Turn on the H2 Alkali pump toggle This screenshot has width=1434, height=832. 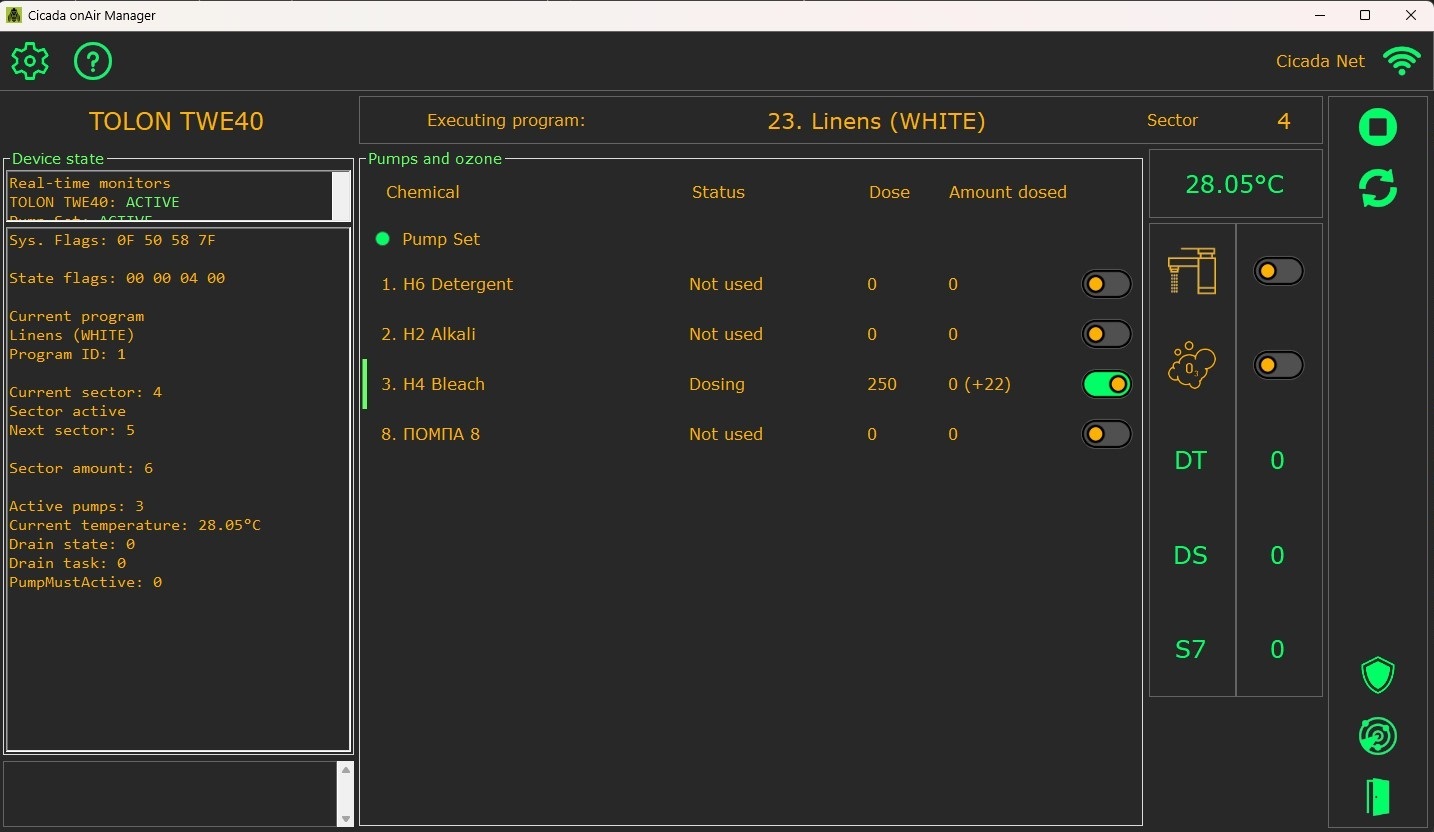click(x=1106, y=334)
